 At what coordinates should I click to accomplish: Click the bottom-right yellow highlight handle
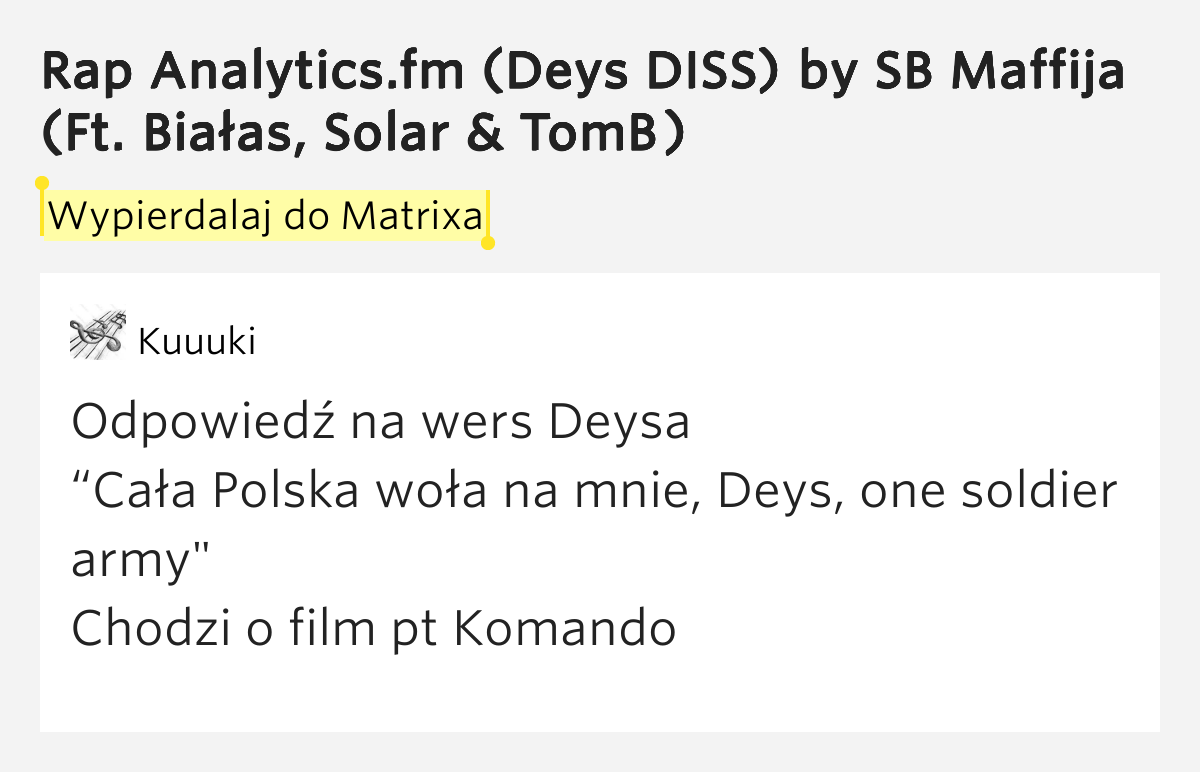488,242
